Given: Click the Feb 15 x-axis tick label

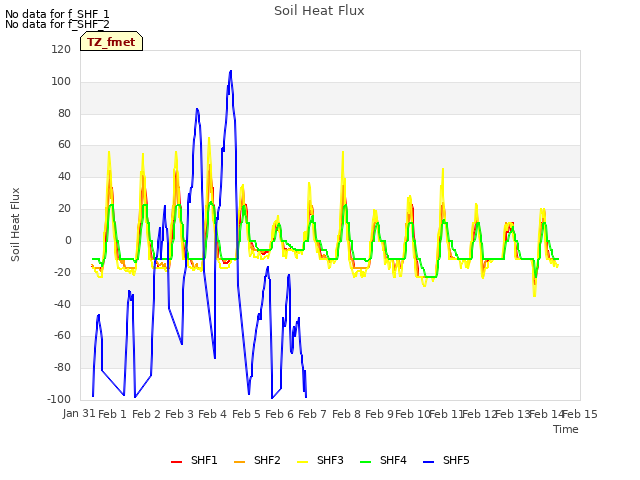Looking at the screenshot, I should [580, 414].
